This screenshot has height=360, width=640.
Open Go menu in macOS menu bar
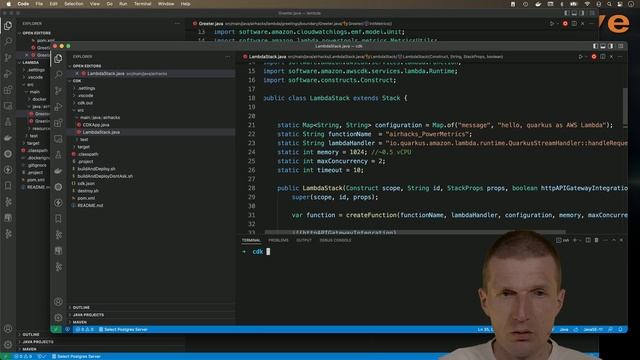(109, 4)
